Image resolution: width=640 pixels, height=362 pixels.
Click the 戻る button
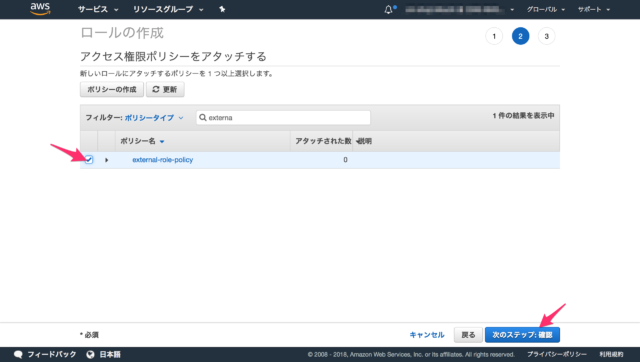click(468, 335)
